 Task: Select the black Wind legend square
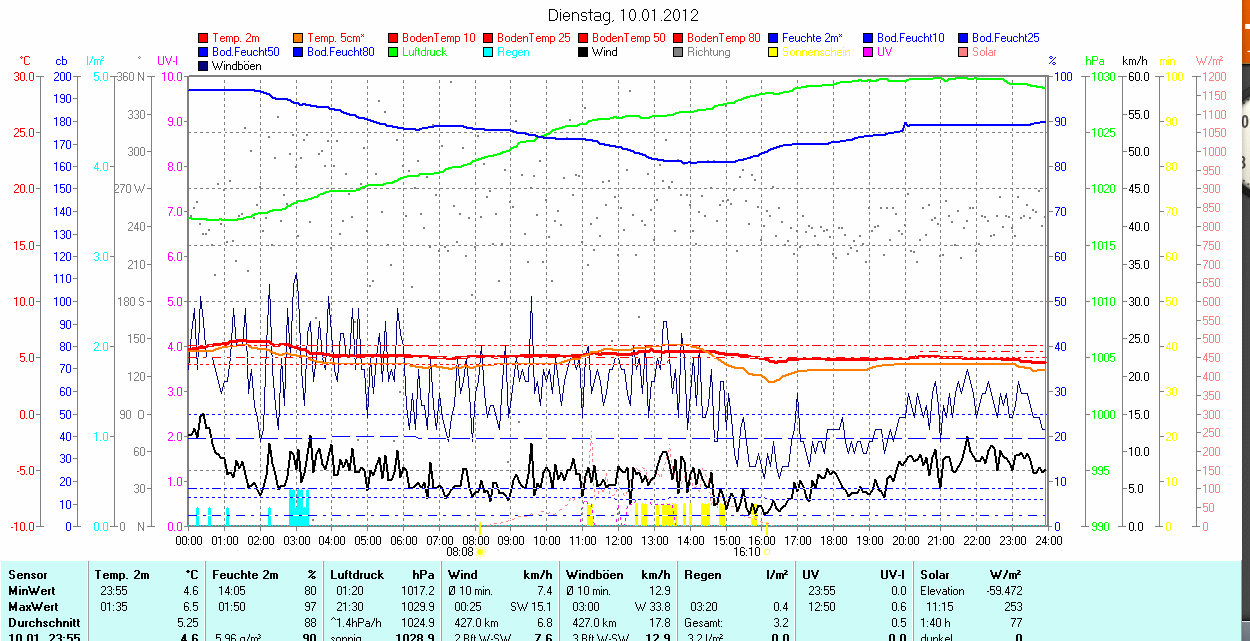coord(584,52)
